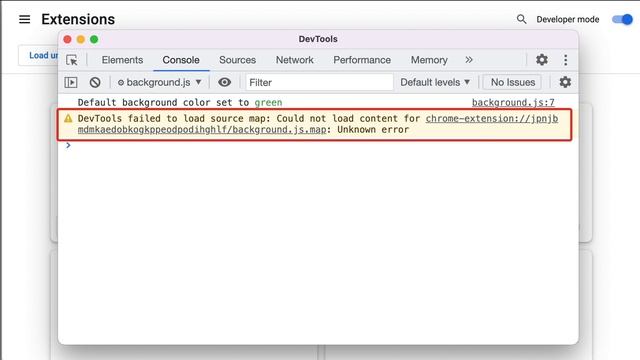Image resolution: width=640 pixels, height=360 pixels.
Task: Go to the Network tab
Action: pyautogui.click(x=294, y=60)
